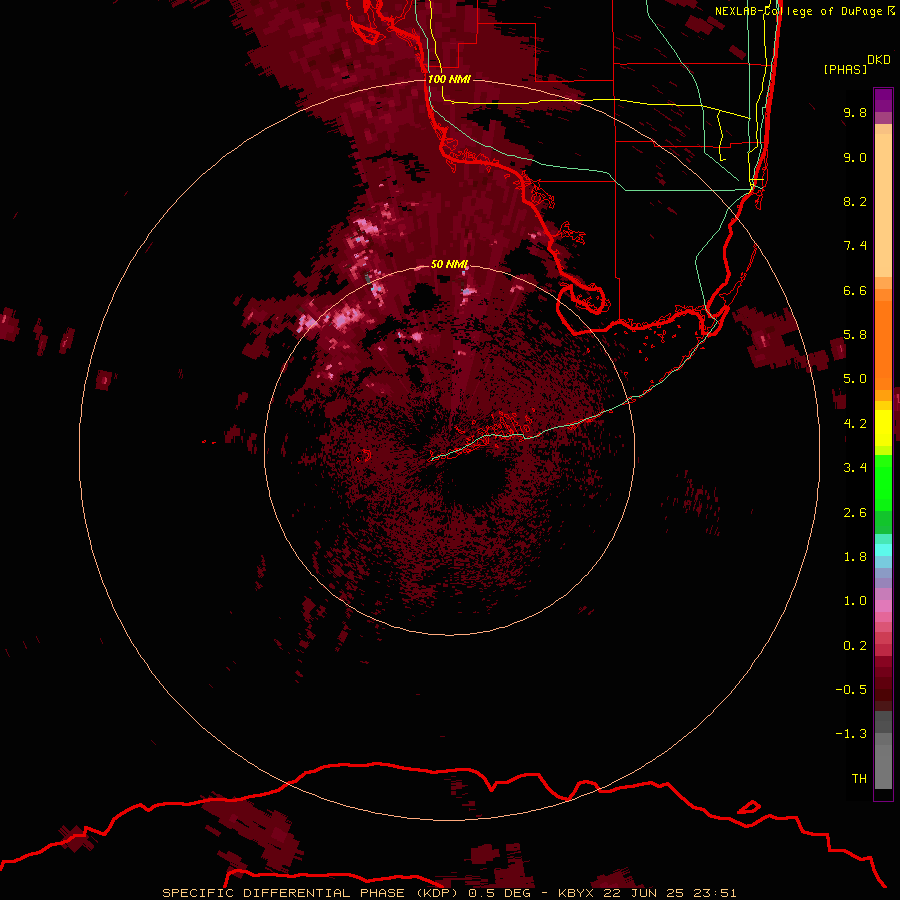
Task: Pick the yellow segment of the color bar
Action: point(883,428)
